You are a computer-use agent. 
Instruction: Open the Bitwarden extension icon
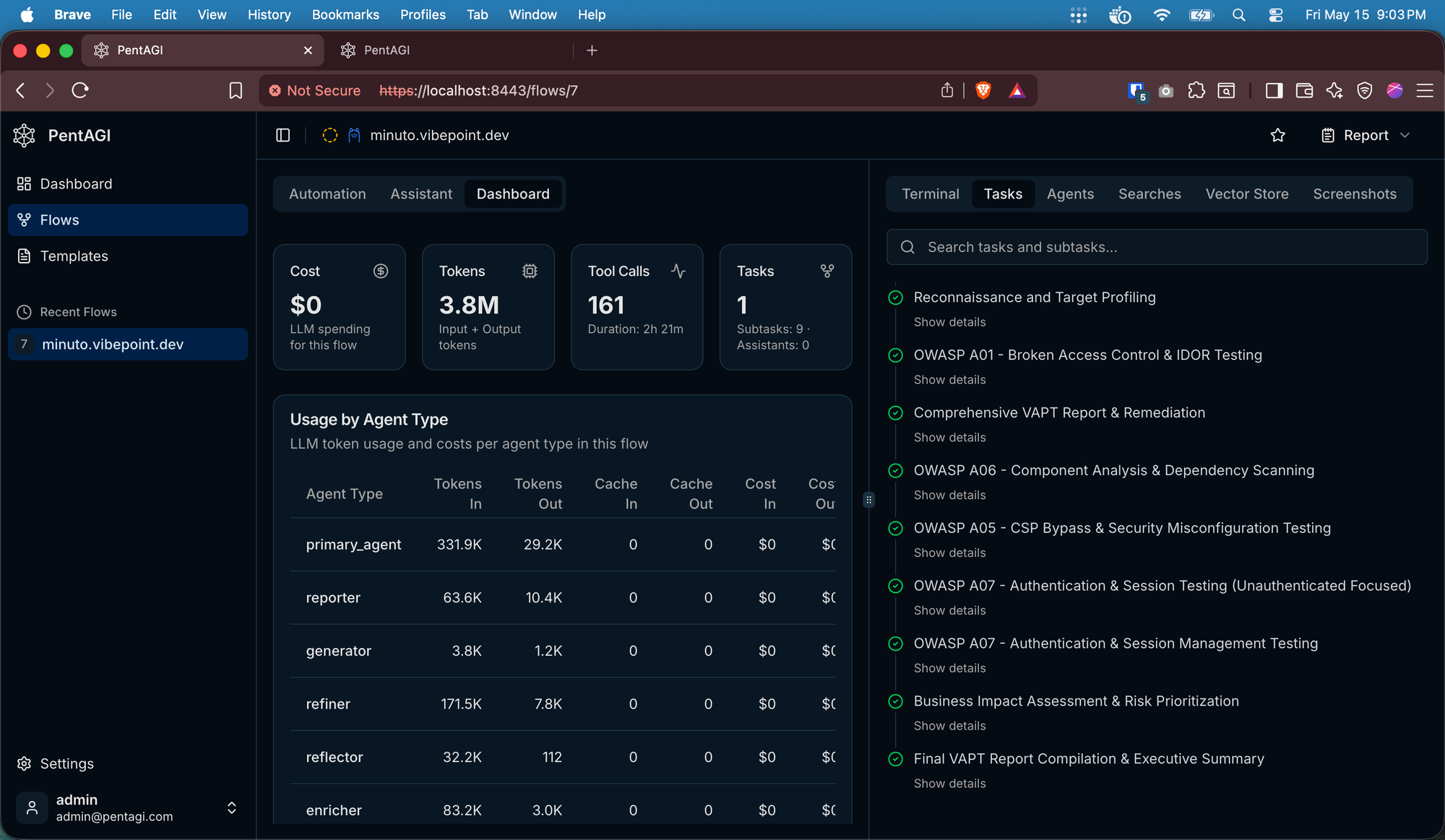1136,91
